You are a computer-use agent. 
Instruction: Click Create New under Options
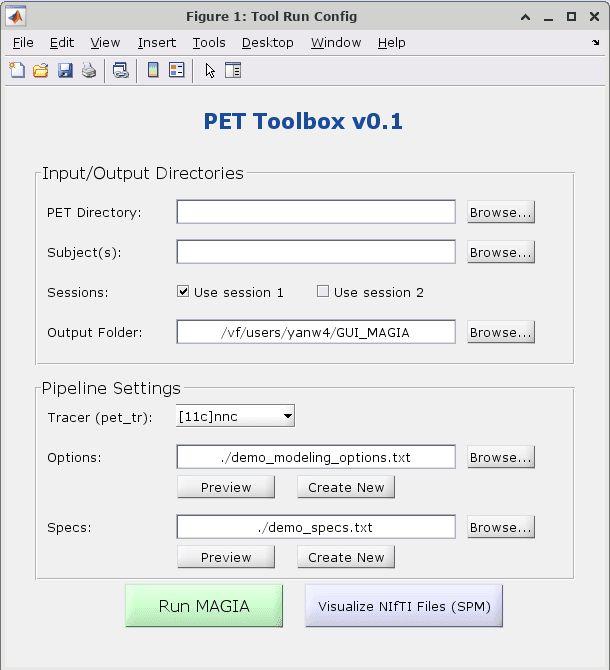[346, 487]
